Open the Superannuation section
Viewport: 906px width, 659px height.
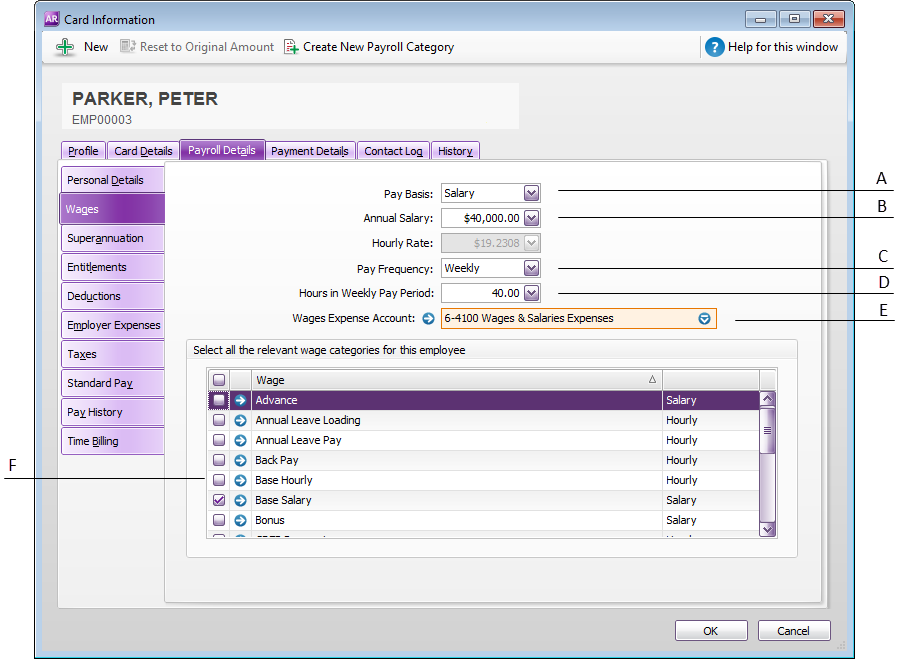click(113, 238)
